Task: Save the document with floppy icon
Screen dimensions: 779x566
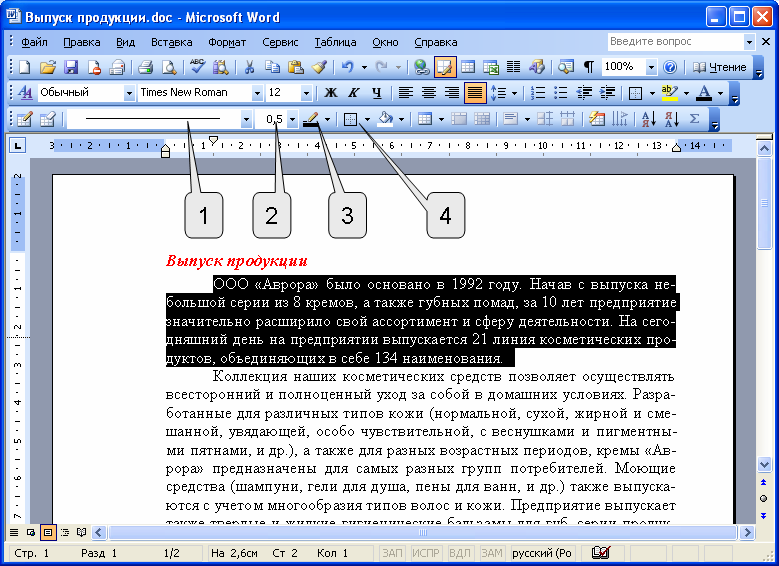Action: pos(71,67)
